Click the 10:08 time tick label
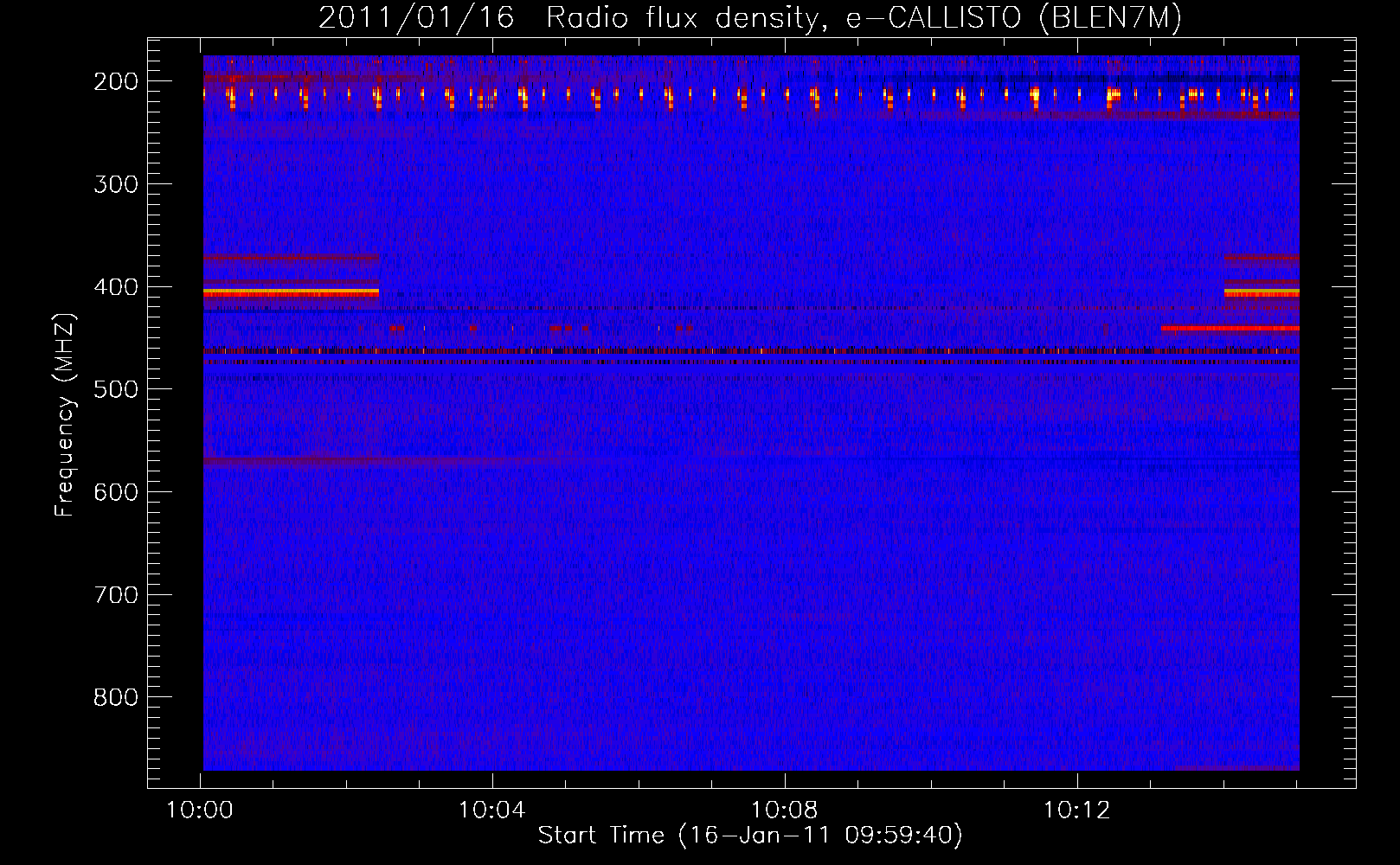The image size is (1400, 865). click(x=785, y=811)
